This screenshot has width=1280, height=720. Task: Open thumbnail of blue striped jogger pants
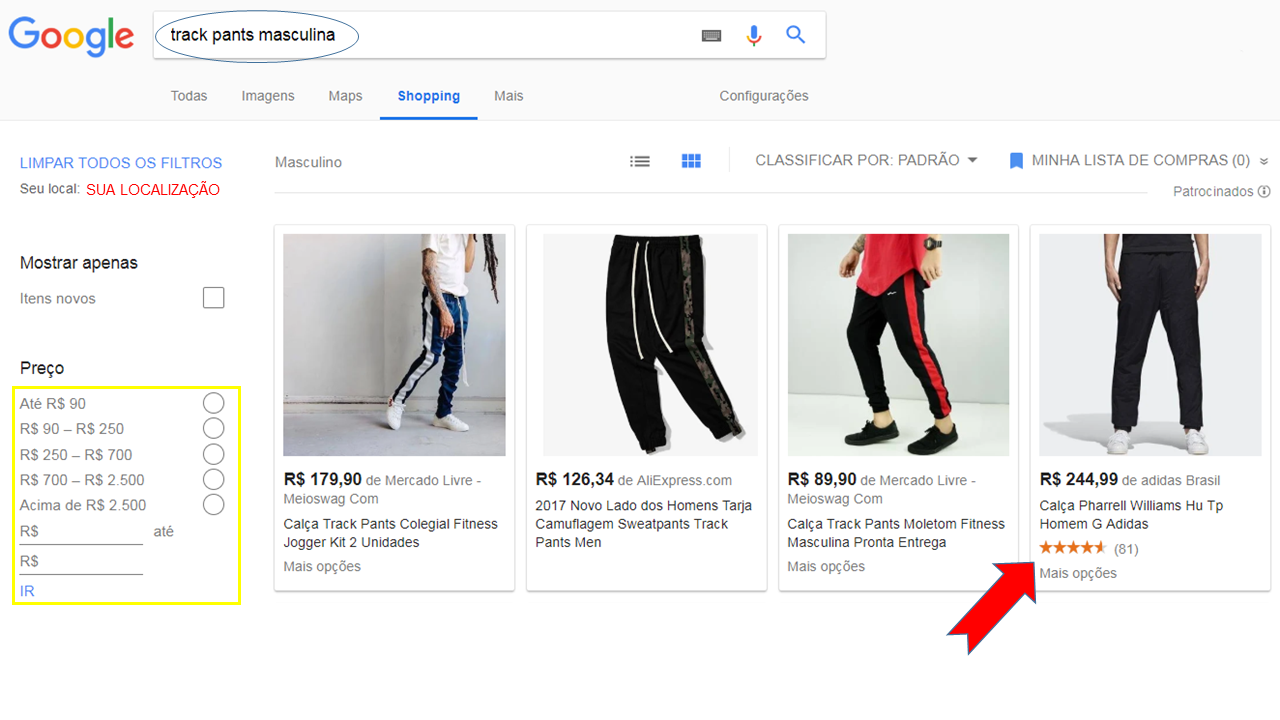click(x=394, y=345)
